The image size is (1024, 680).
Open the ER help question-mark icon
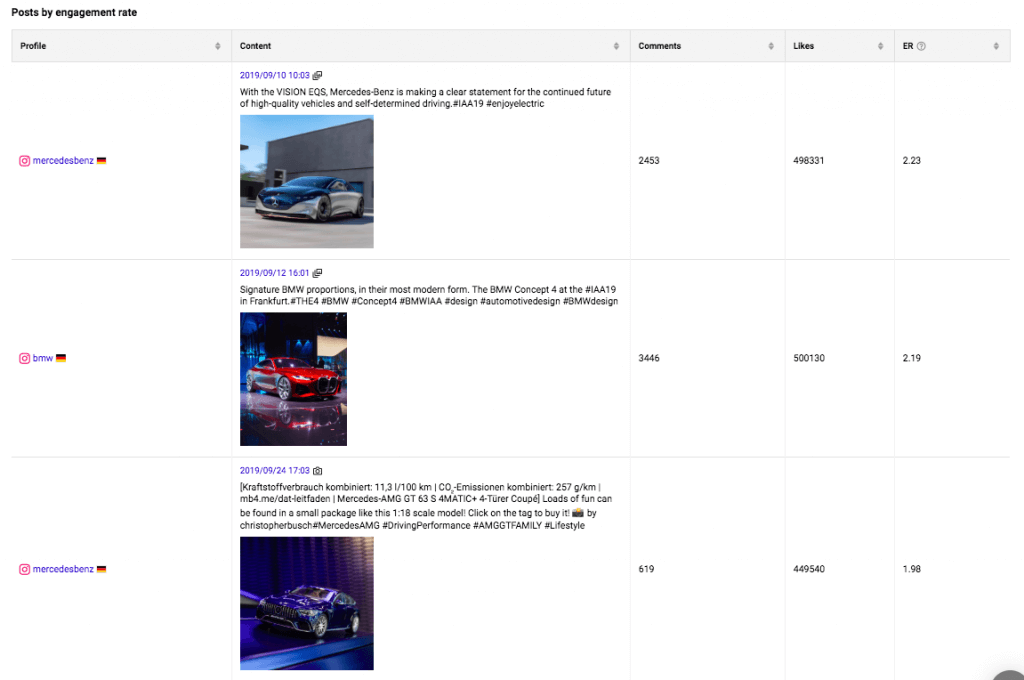pyautogui.click(x=921, y=46)
